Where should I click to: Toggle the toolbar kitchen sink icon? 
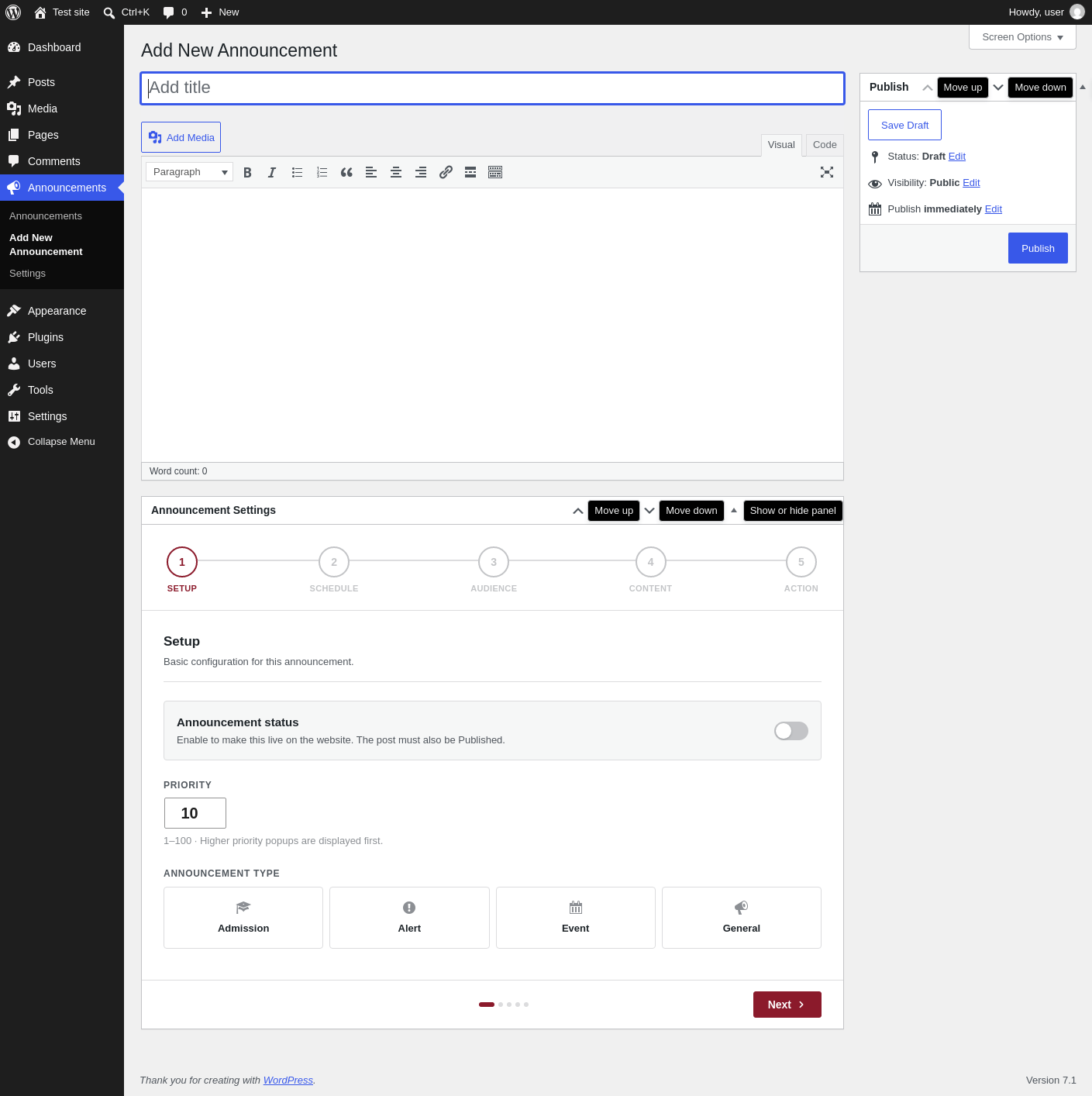495,172
